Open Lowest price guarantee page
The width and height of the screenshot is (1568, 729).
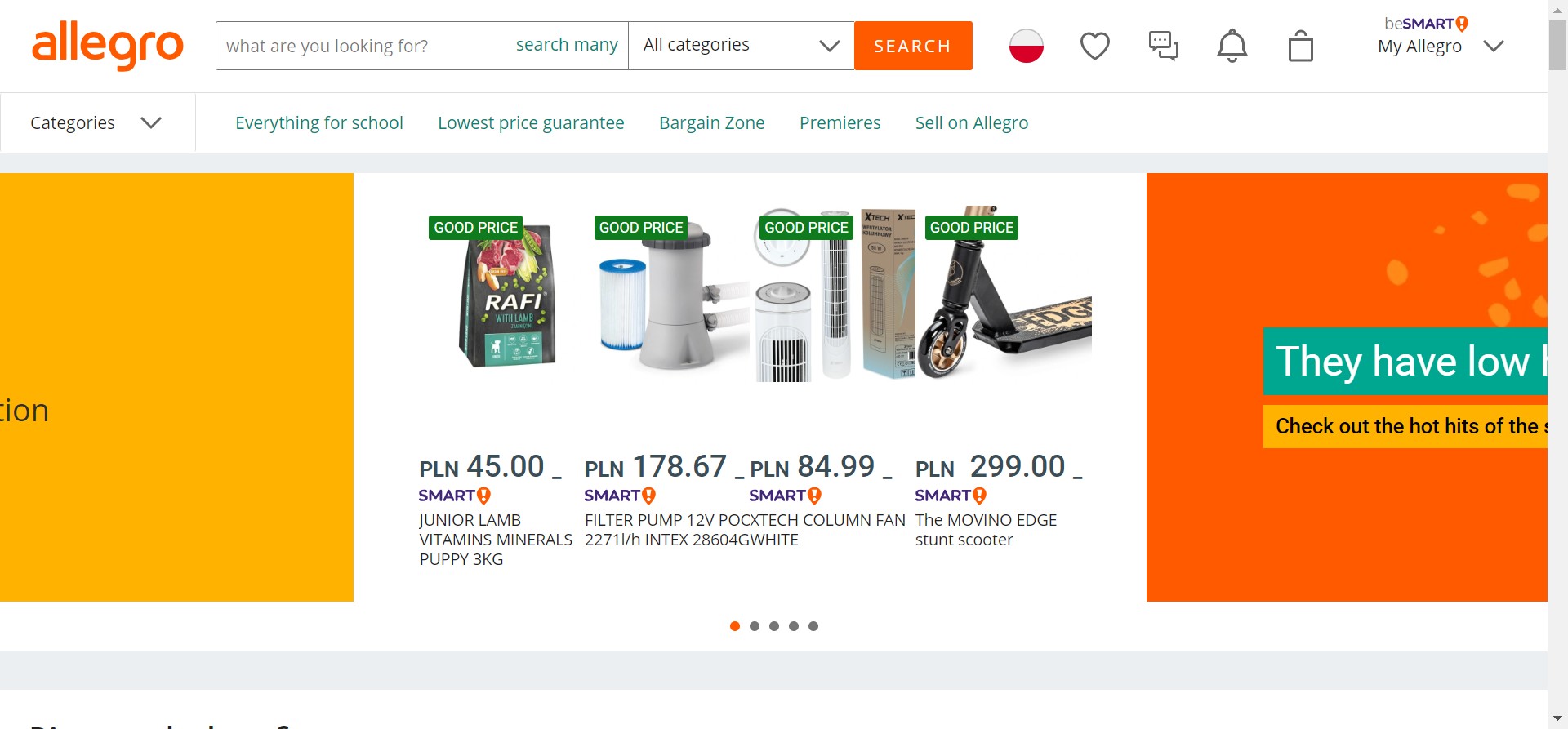pyautogui.click(x=531, y=123)
